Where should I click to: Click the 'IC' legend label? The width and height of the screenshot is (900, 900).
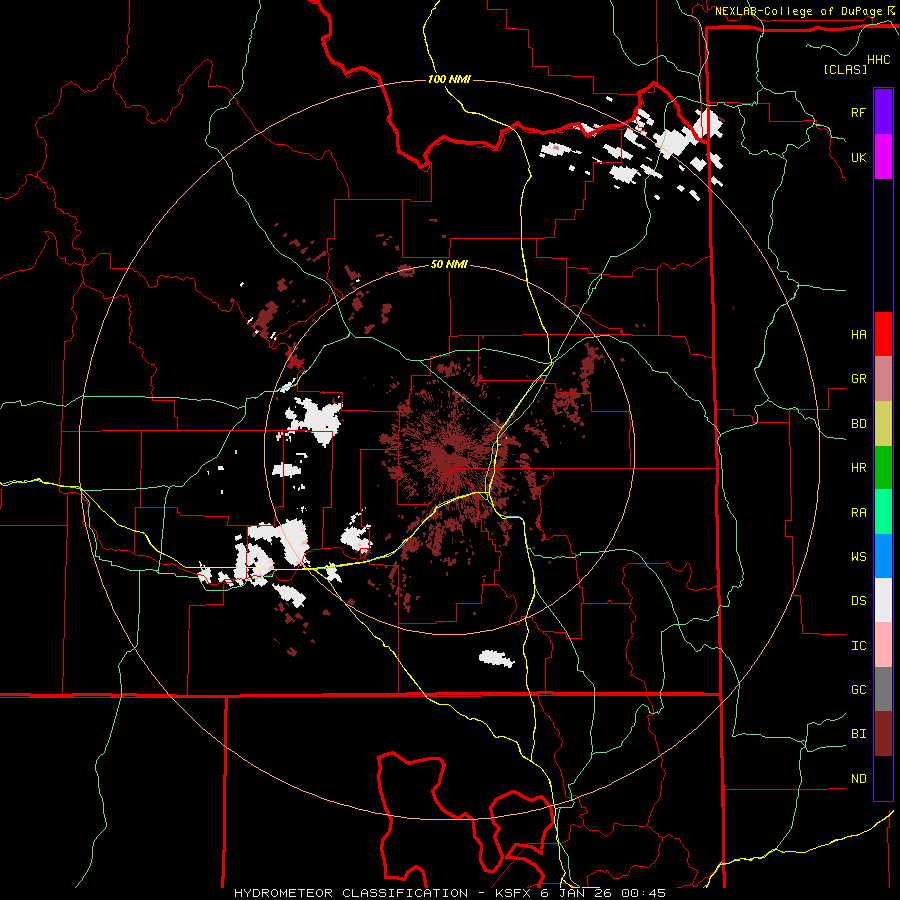click(x=858, y=646)
